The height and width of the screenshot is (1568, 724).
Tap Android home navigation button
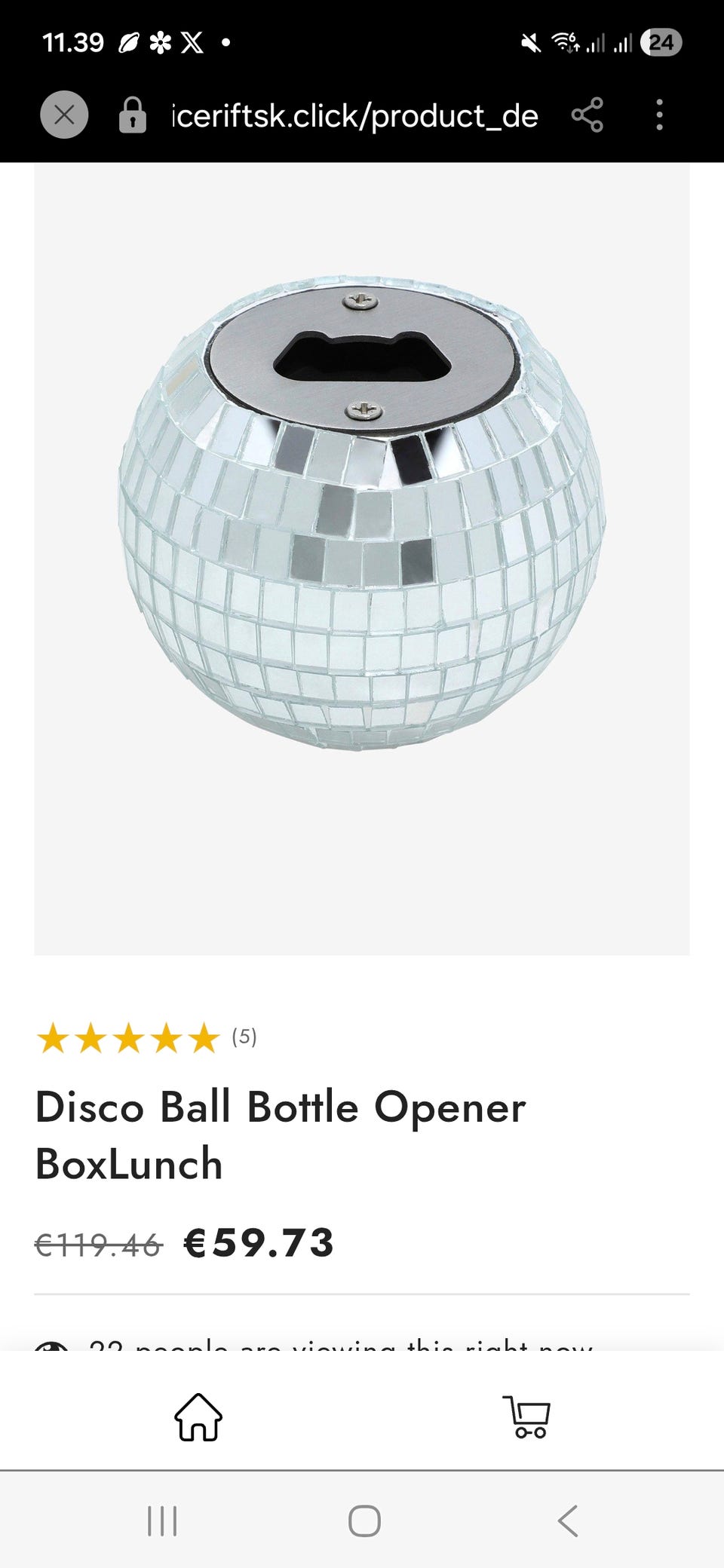(364, 1521)
